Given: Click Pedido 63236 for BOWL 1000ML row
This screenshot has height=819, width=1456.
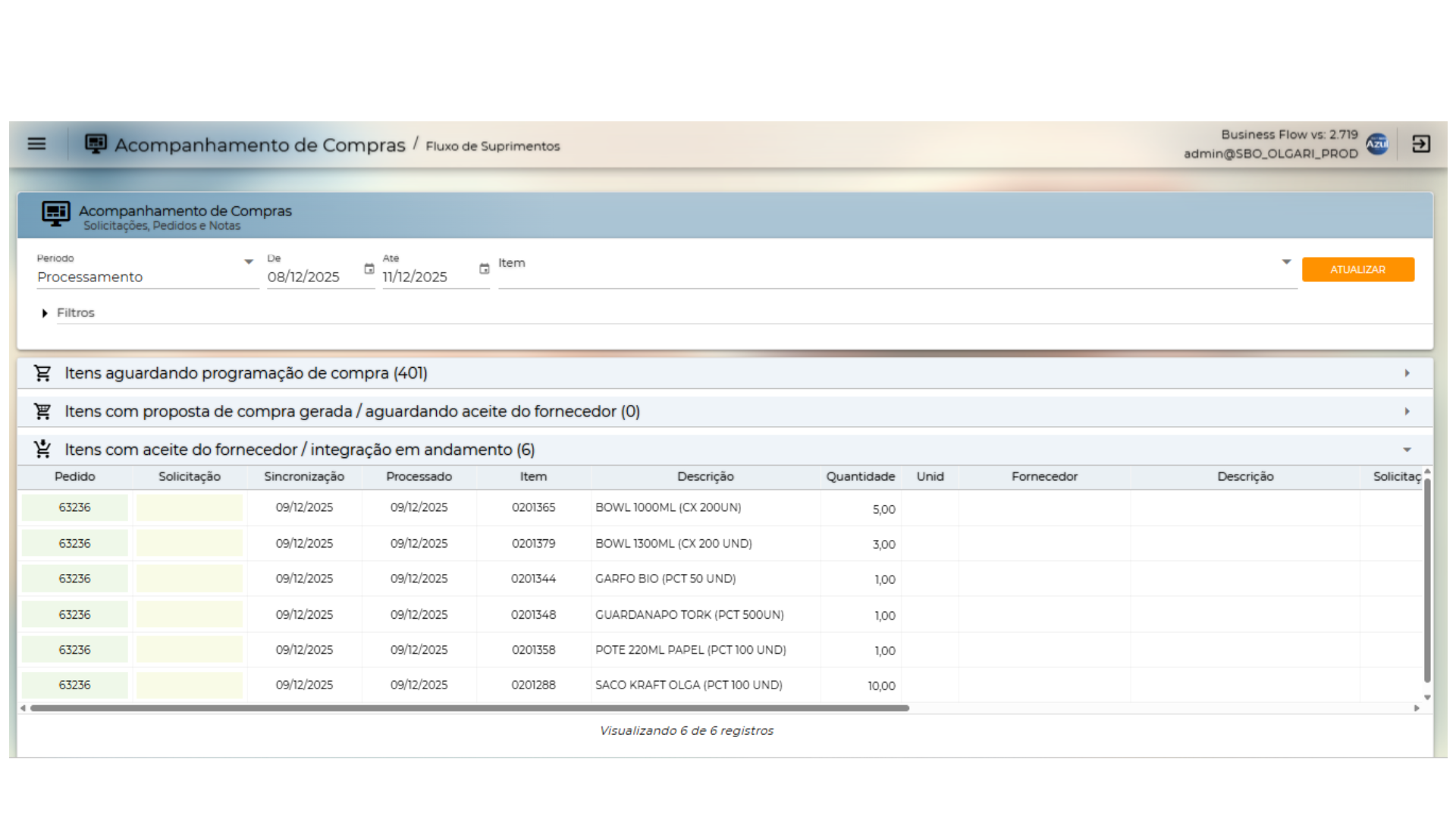Looking at the screenshot, I should coord(74,507).
